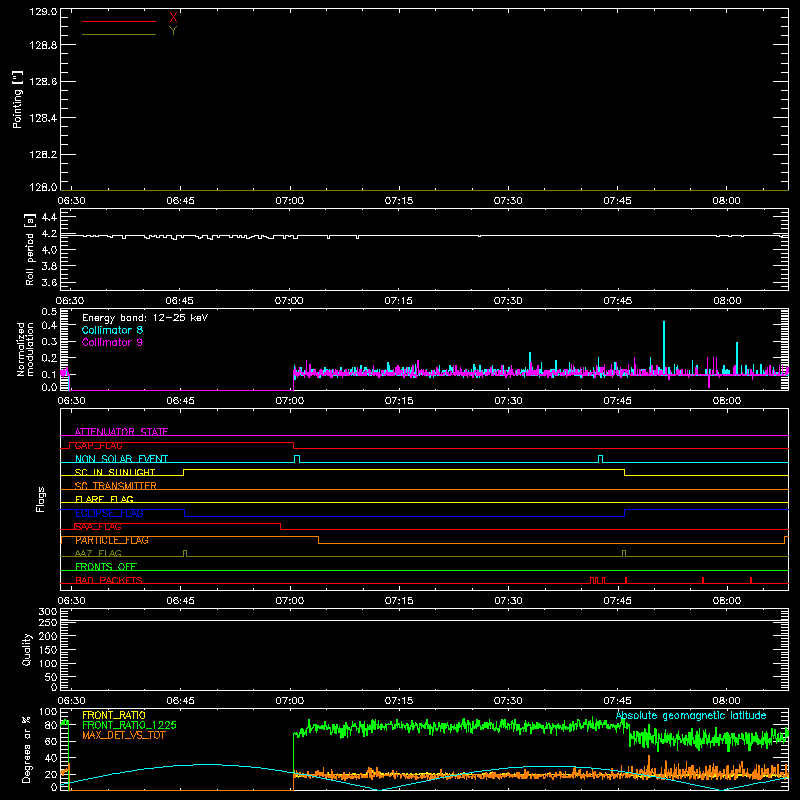Click the 128.2 tick label on Pointing axis
Viewport: 800px width, 800px height.
click(x=43, y=155)
